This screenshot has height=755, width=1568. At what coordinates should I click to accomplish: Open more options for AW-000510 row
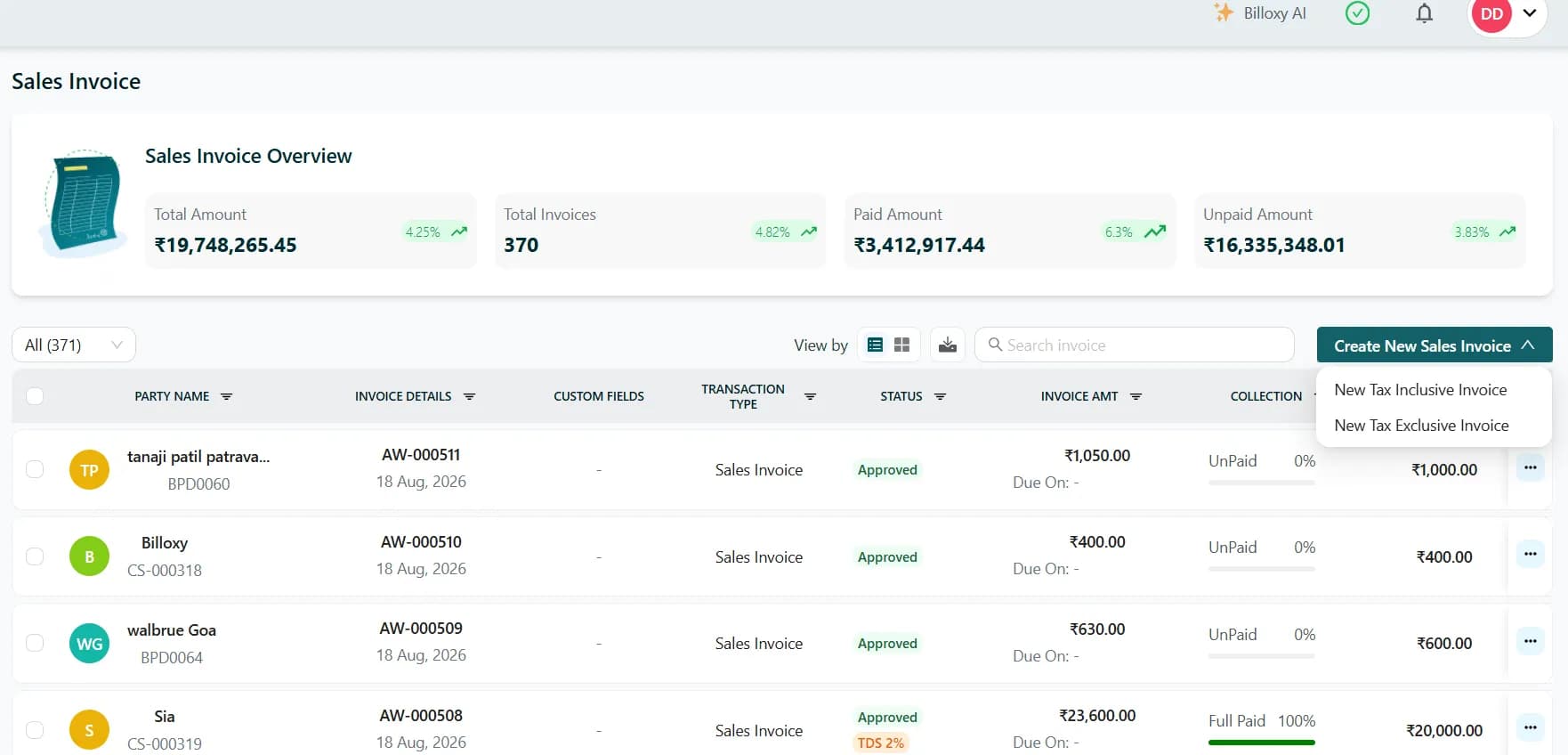click(1530, 554)
